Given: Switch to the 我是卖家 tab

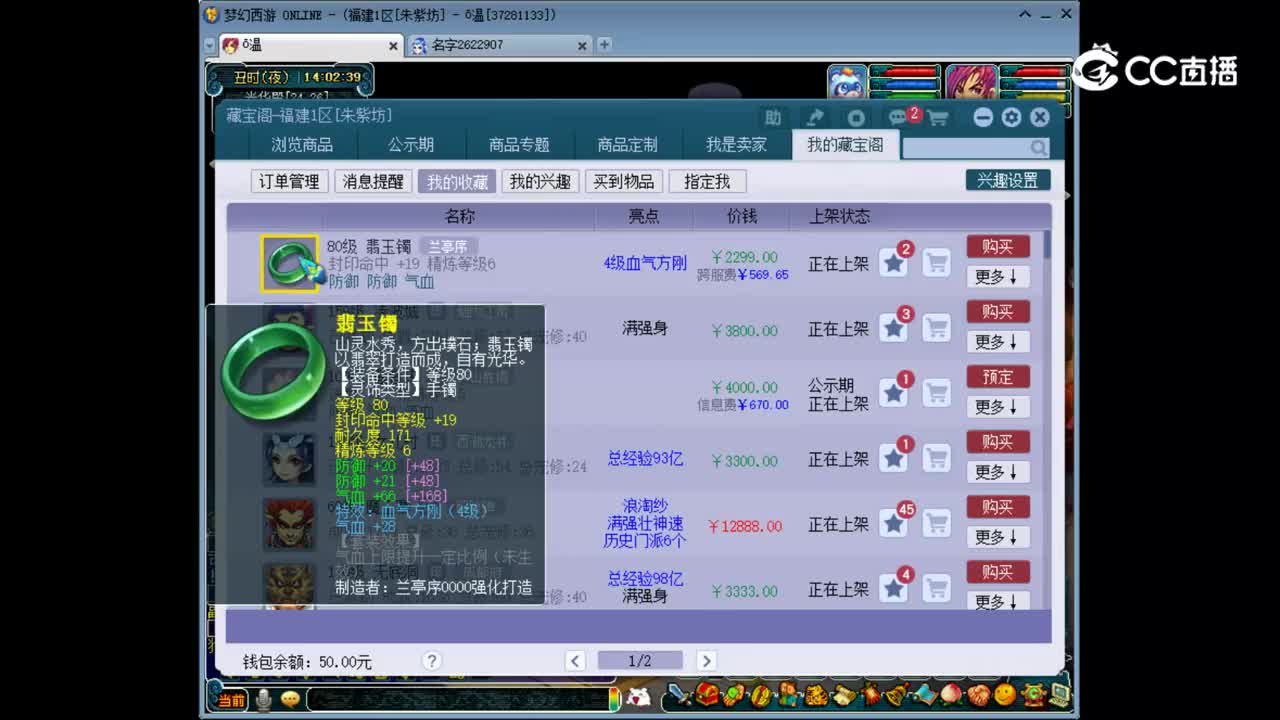Looking at the screenshot, I should pos(736,145).
